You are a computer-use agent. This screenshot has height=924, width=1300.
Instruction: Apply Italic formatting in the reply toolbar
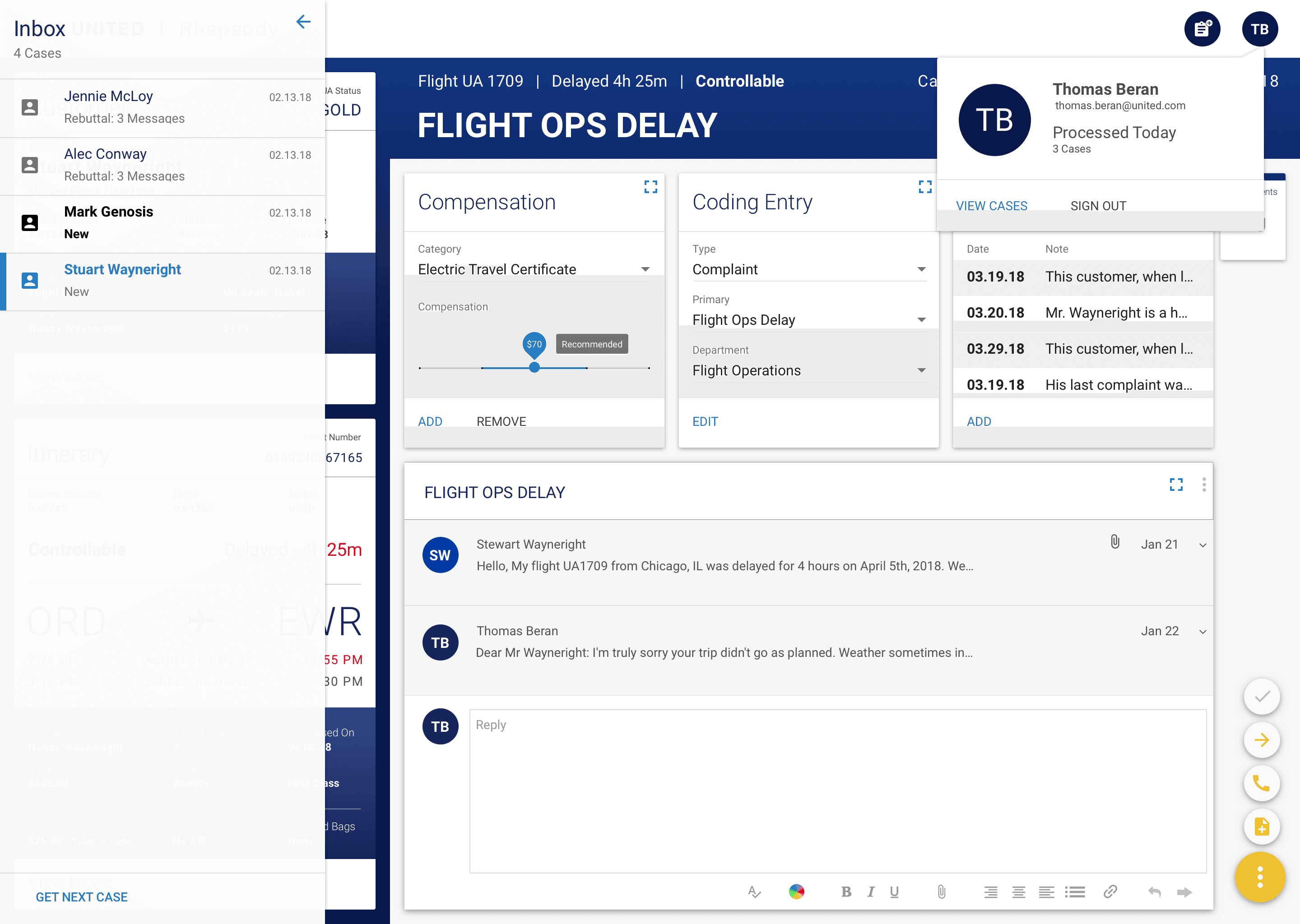click(x=871, y=892)
